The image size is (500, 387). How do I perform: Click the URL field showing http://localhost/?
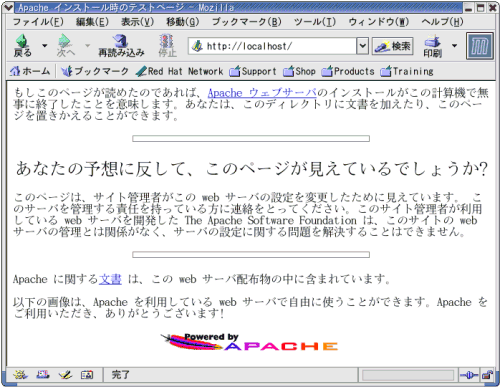(272, 46)
